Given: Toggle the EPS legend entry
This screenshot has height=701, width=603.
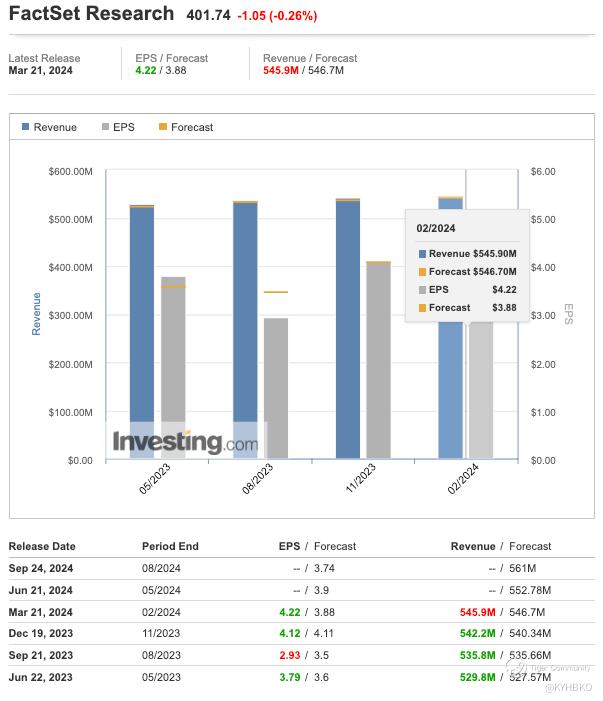Looking at the screenshot, I should (118, 127).
